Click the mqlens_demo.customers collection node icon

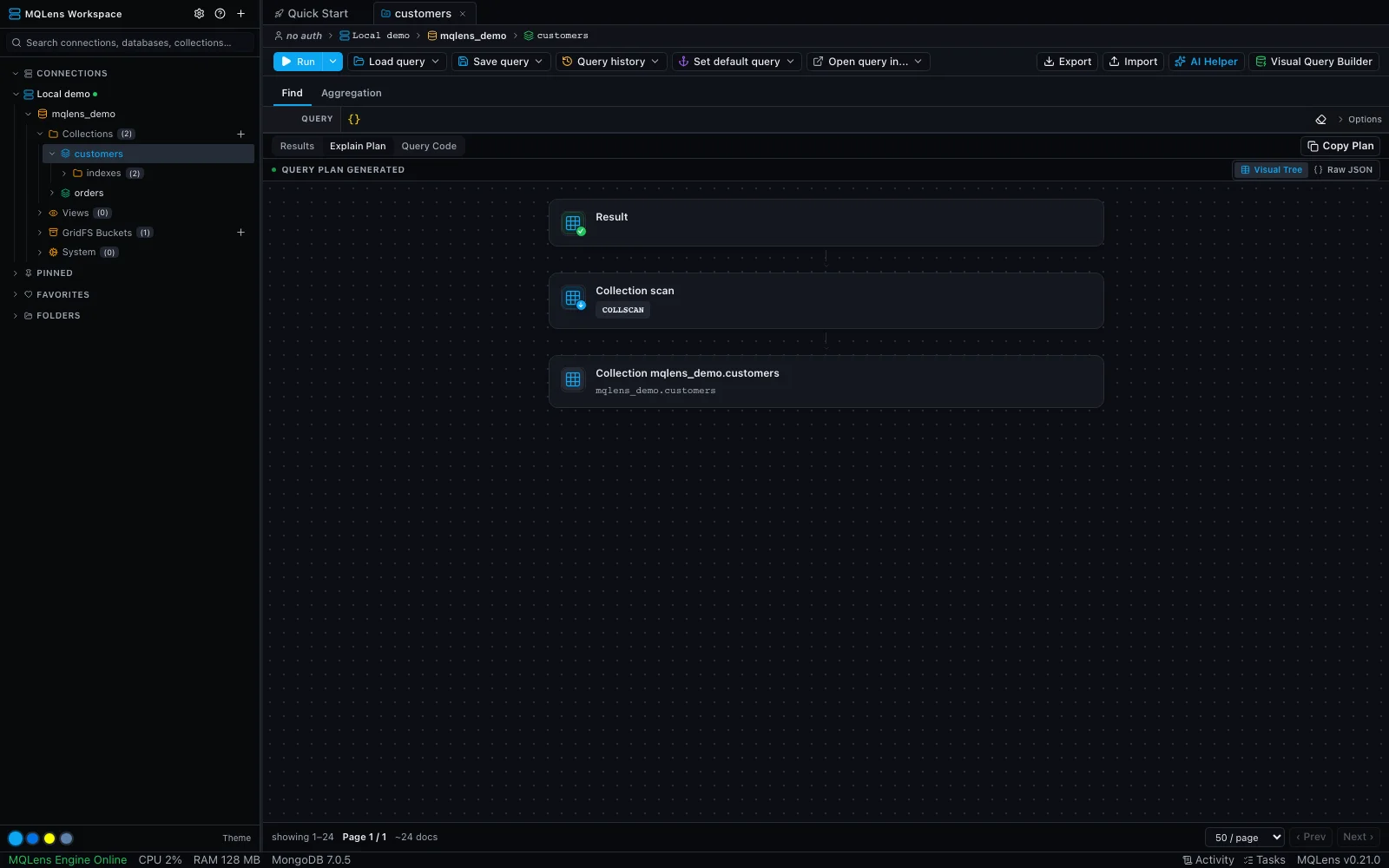coord(573,379)
